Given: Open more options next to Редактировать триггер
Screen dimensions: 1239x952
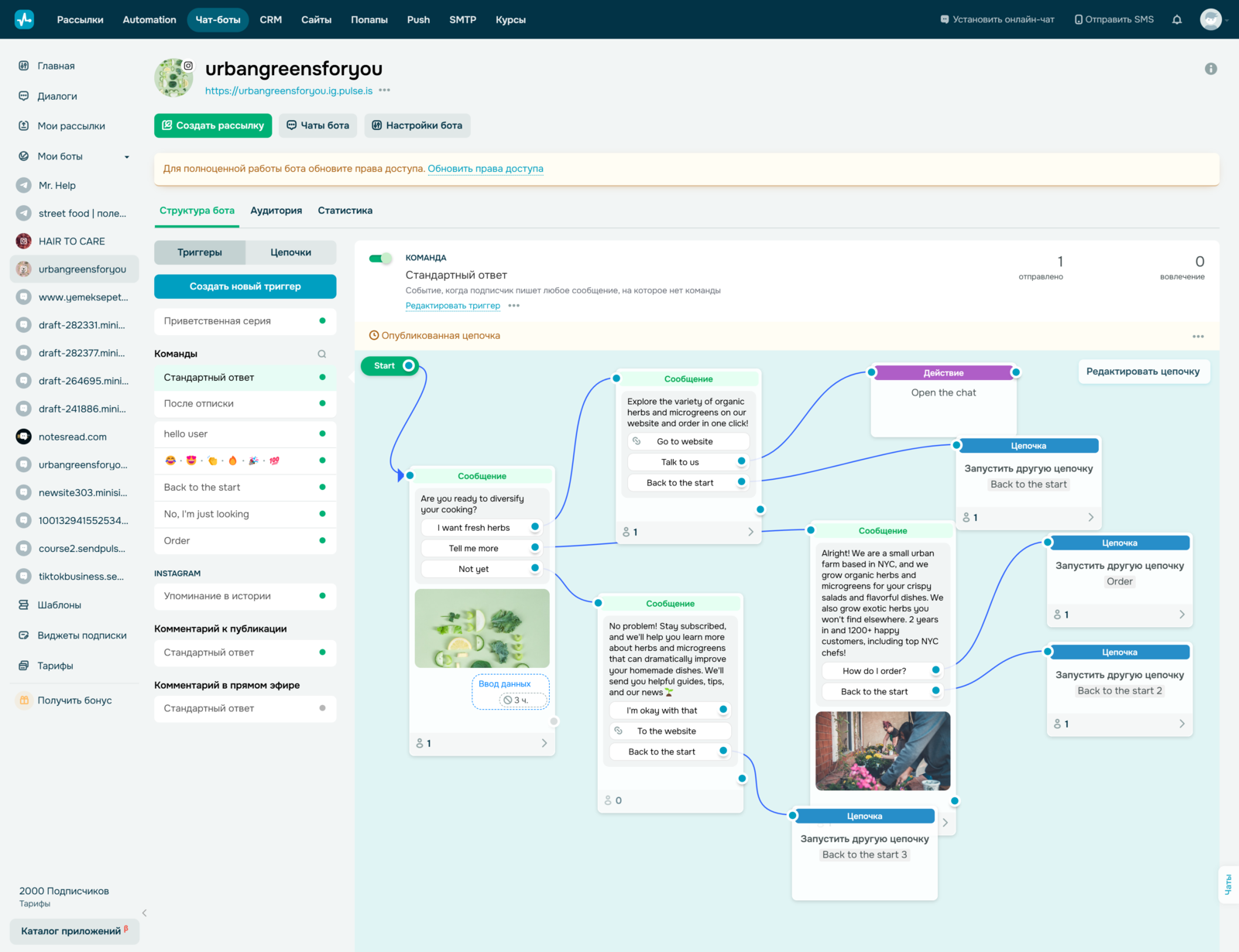Looking at the screenshot, I should point(513,306).
